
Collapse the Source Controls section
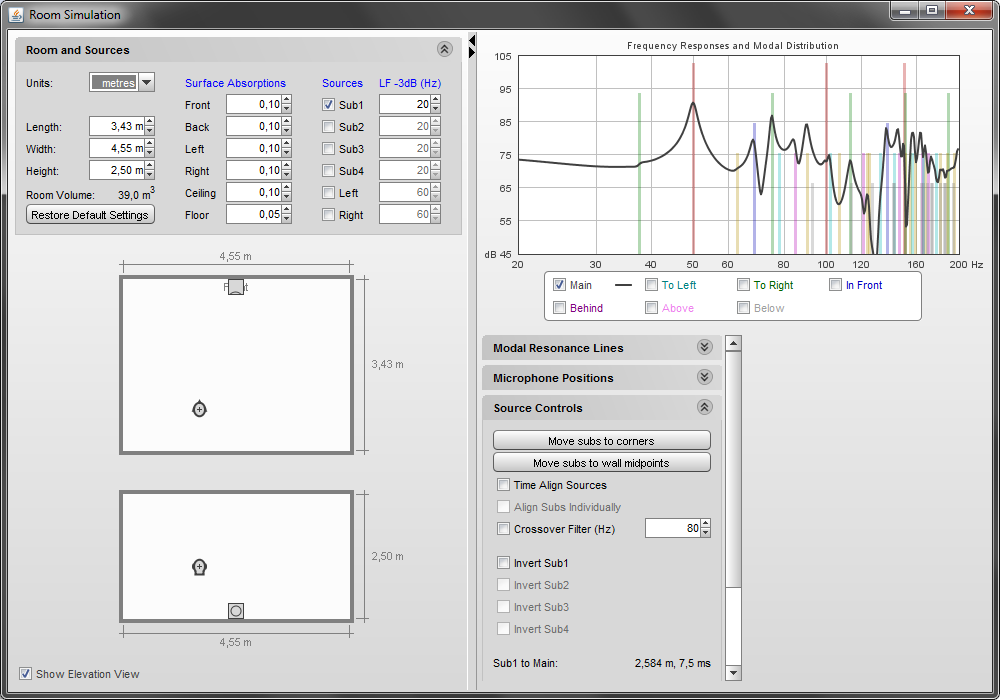(x=704, y=407)
